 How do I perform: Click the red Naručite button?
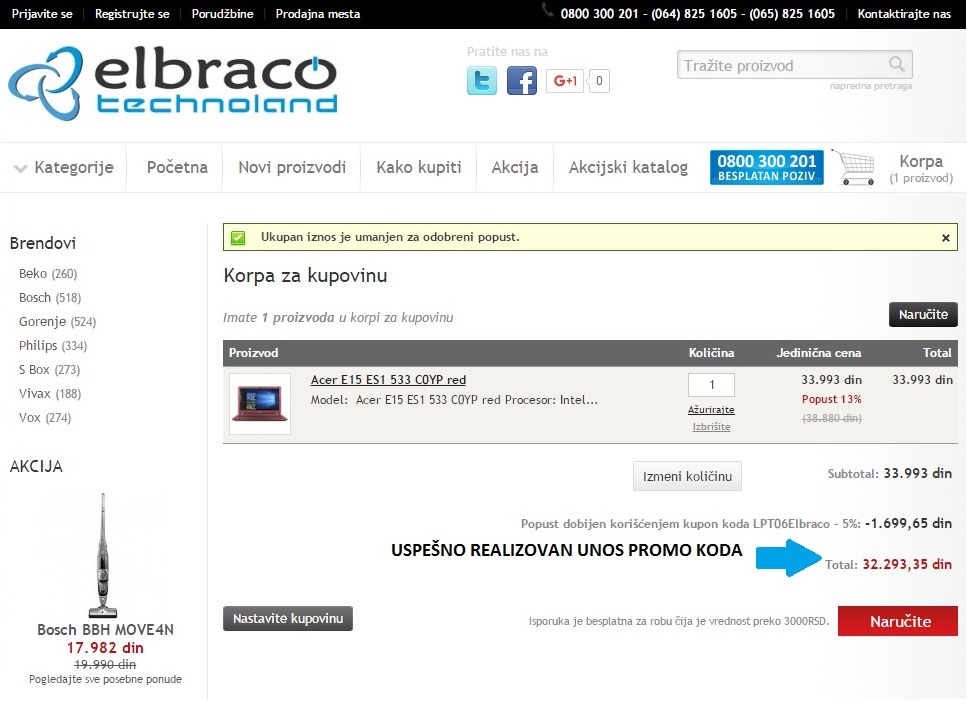pyautogui.click(x=898, y=622)
